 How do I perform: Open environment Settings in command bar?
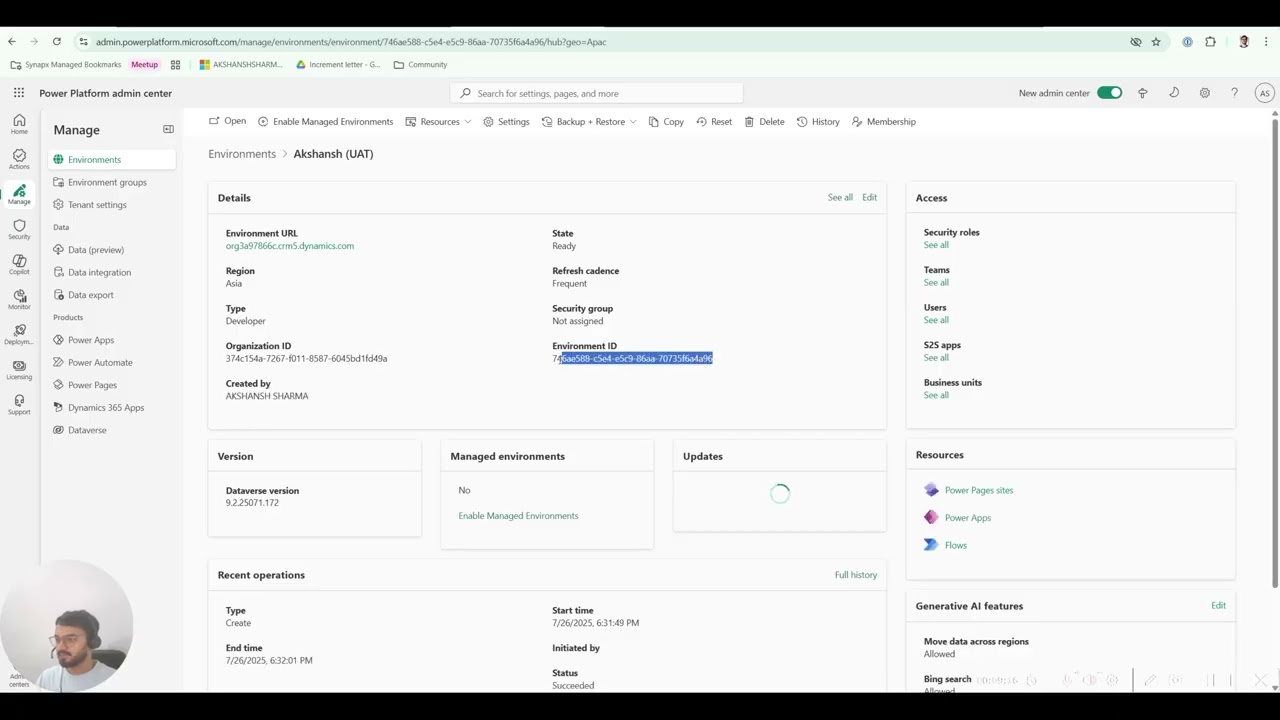tap(506, 122)
